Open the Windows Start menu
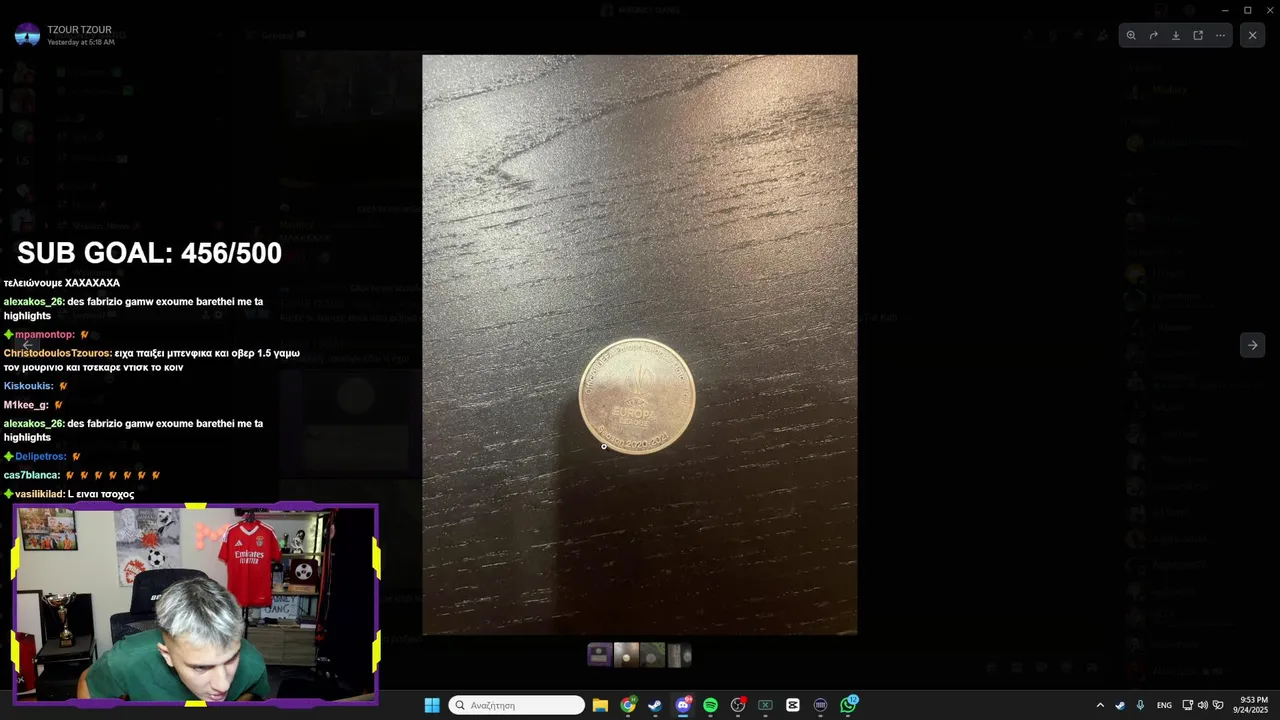The height and width of the screenshot is (720, 1280). coord(432,705)
